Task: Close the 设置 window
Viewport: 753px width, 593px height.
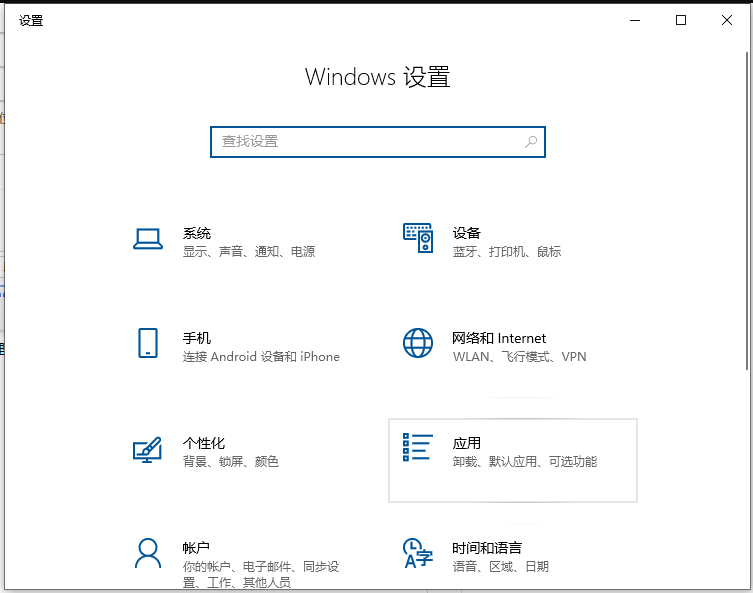Action: [x=727, y=20]
